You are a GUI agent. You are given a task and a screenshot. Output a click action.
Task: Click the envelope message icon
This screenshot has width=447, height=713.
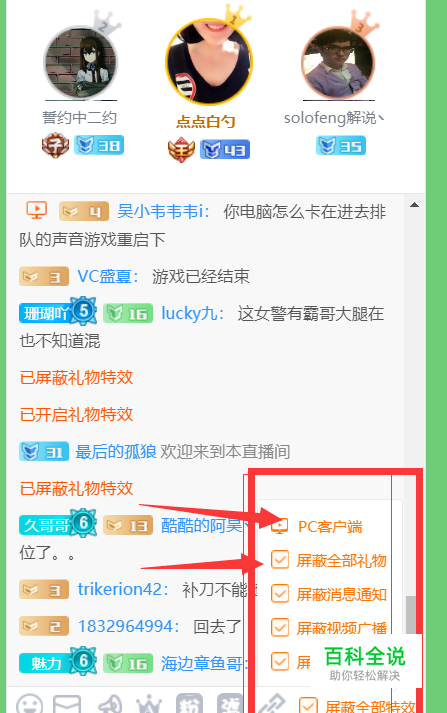tap(67, 704)
